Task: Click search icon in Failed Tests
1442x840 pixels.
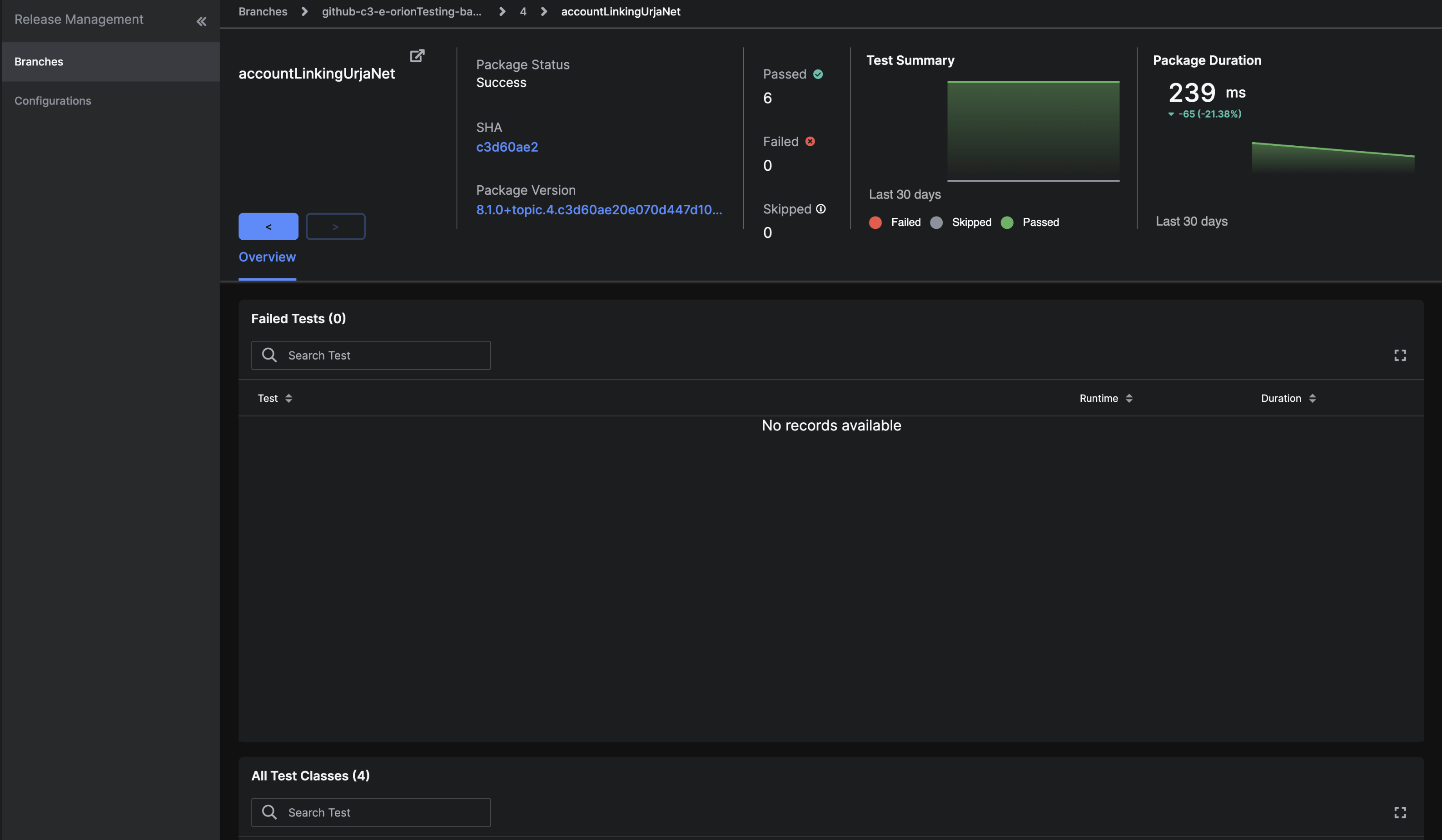Action: tap(269, 355)
